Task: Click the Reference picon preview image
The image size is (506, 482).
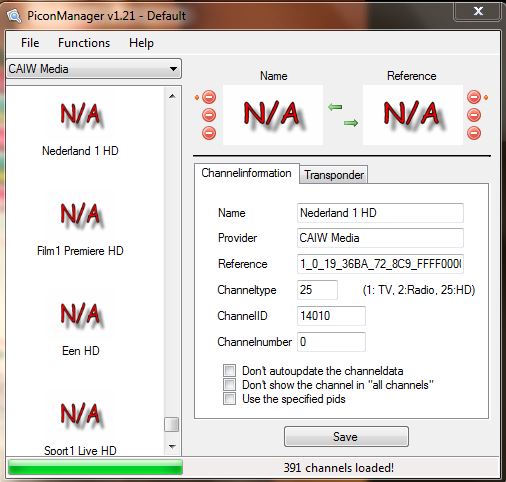Action: 413,115
